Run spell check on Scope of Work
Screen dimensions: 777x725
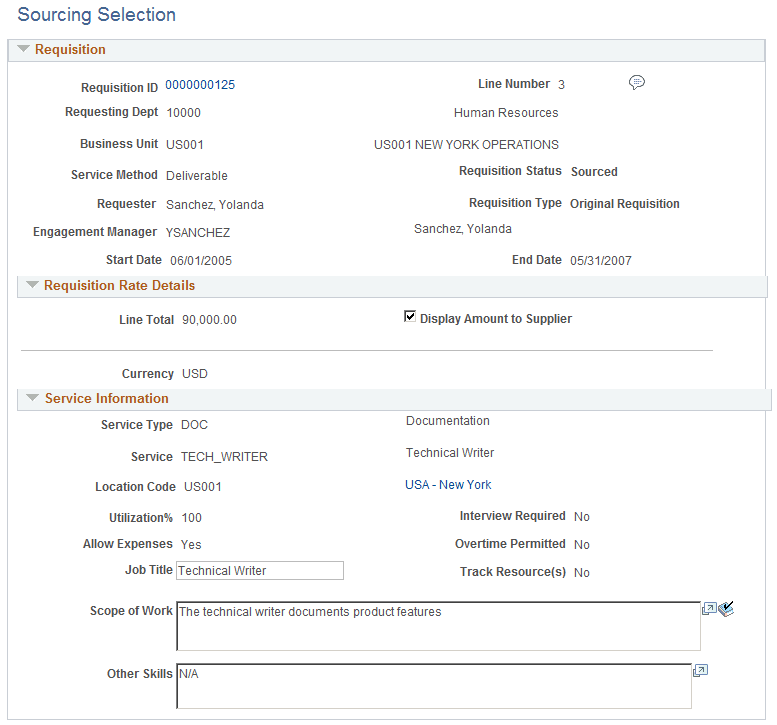click(x=726, y=609)
